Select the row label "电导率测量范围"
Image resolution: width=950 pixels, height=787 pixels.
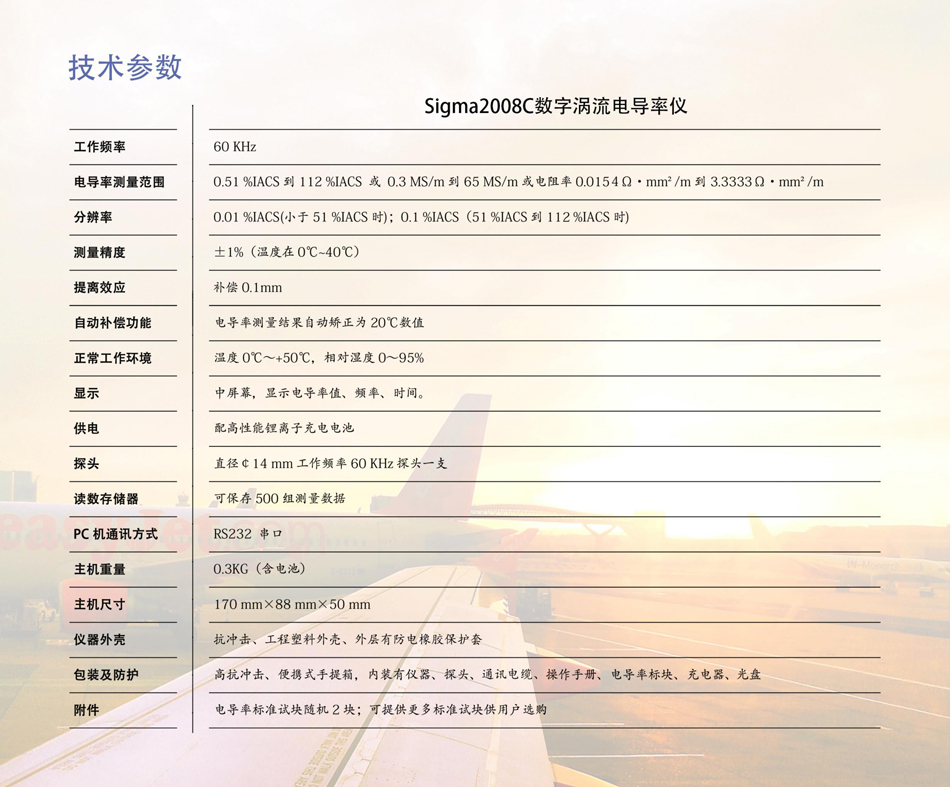point(119,182)
